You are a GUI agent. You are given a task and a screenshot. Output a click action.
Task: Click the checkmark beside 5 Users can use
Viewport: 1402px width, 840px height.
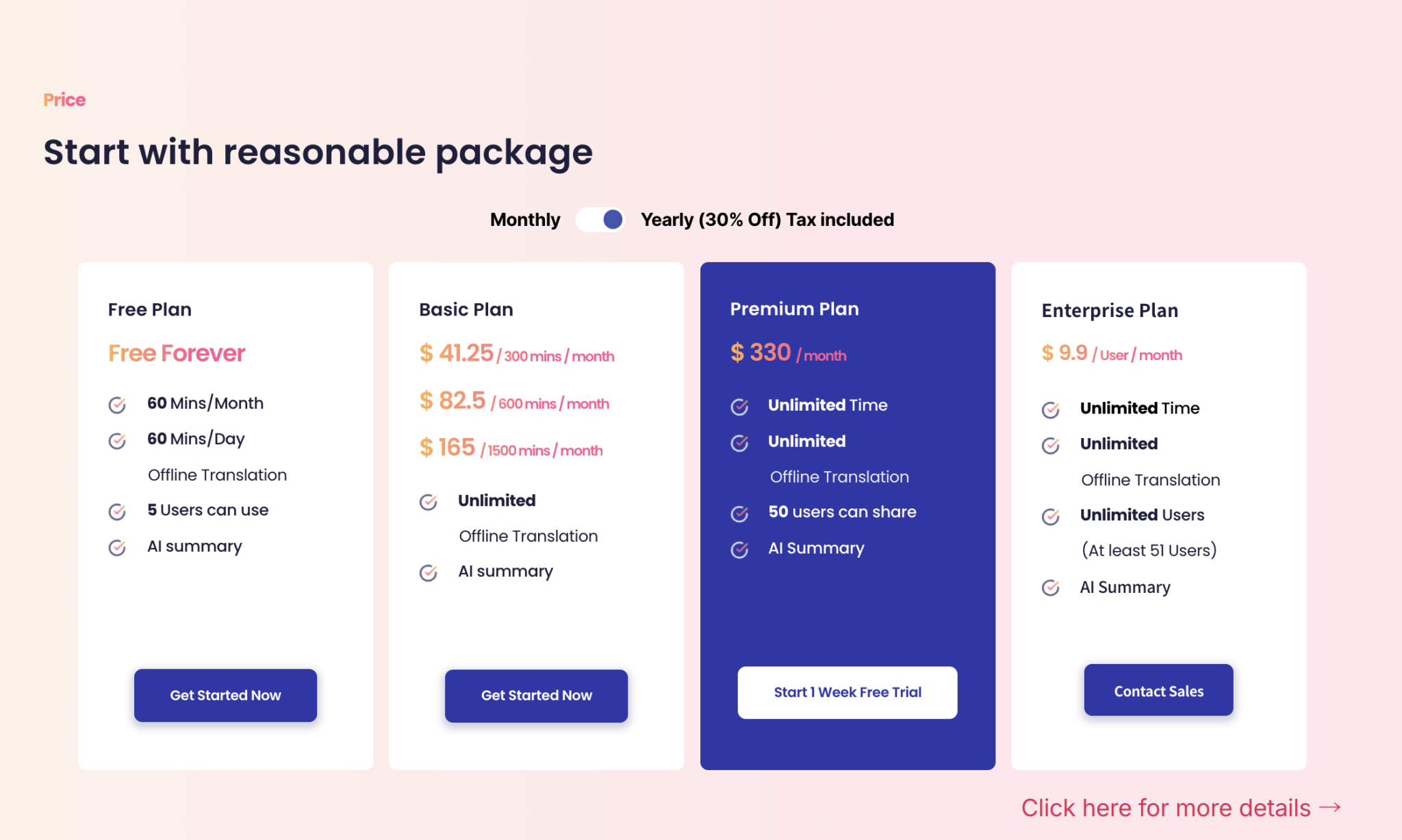tap(117, 511)
